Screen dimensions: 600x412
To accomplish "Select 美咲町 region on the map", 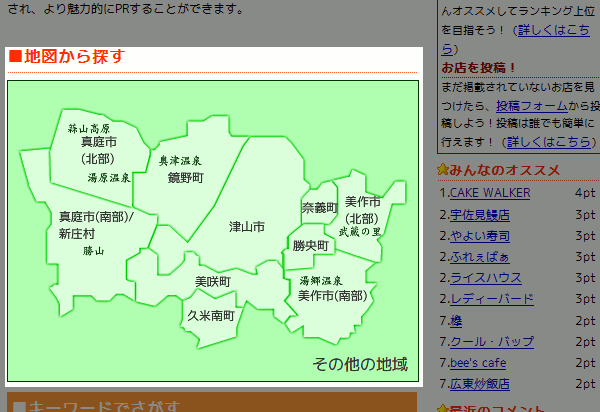I will tap(213, 282).
